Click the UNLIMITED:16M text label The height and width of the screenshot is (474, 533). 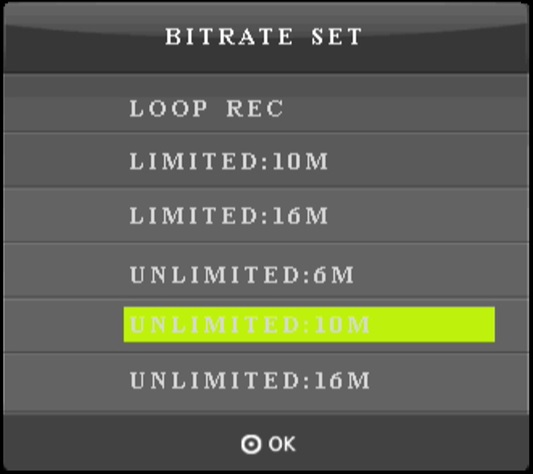point(250,380)
